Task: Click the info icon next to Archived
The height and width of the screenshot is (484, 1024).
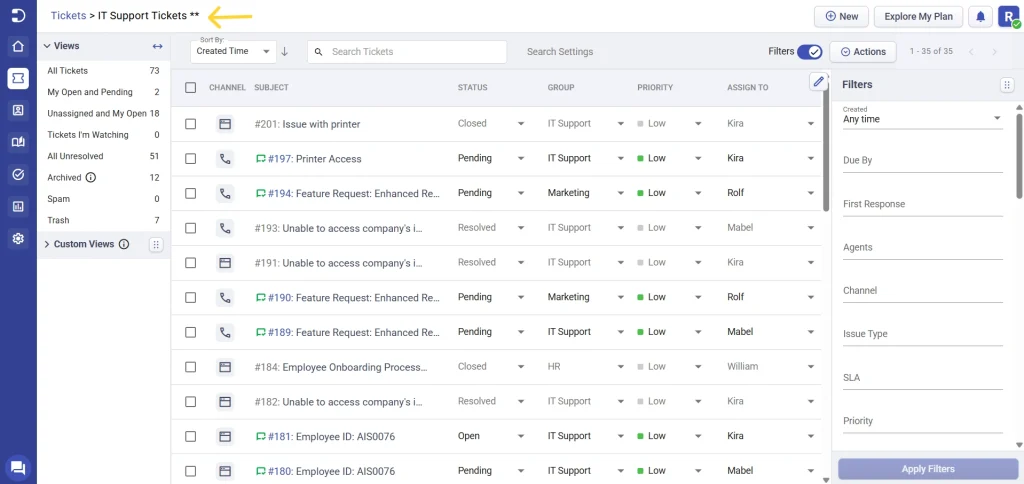Action: point(91,178)
